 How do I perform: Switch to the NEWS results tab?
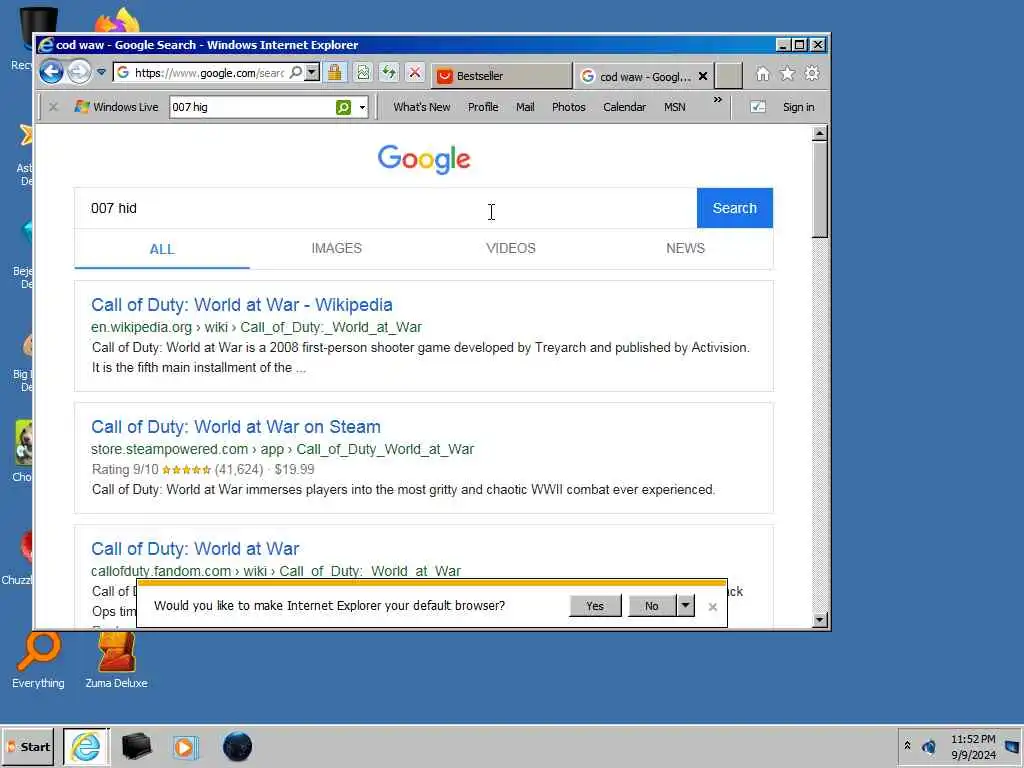685,248
